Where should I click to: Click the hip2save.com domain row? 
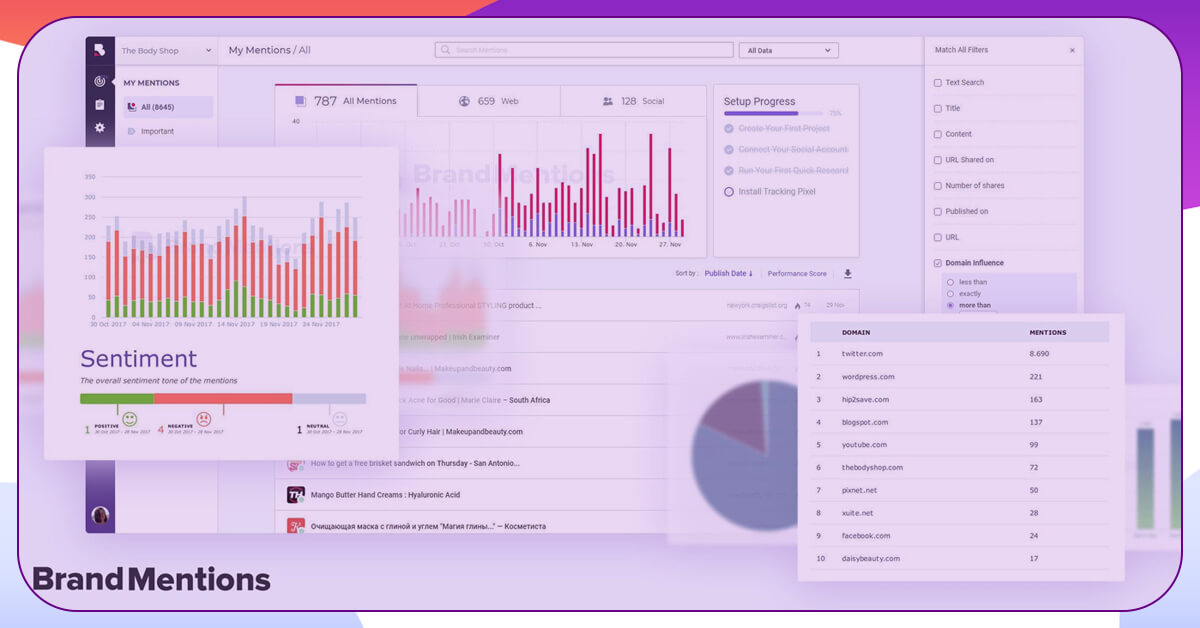(x=960, y=400)
